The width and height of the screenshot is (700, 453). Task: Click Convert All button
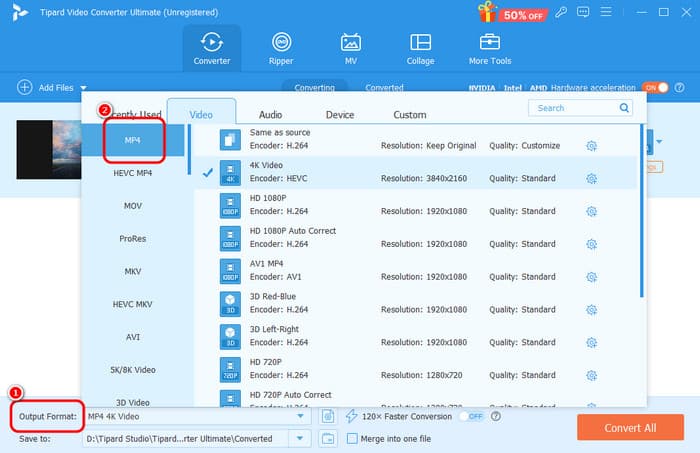pyautogui.click(x=630, y=428)
